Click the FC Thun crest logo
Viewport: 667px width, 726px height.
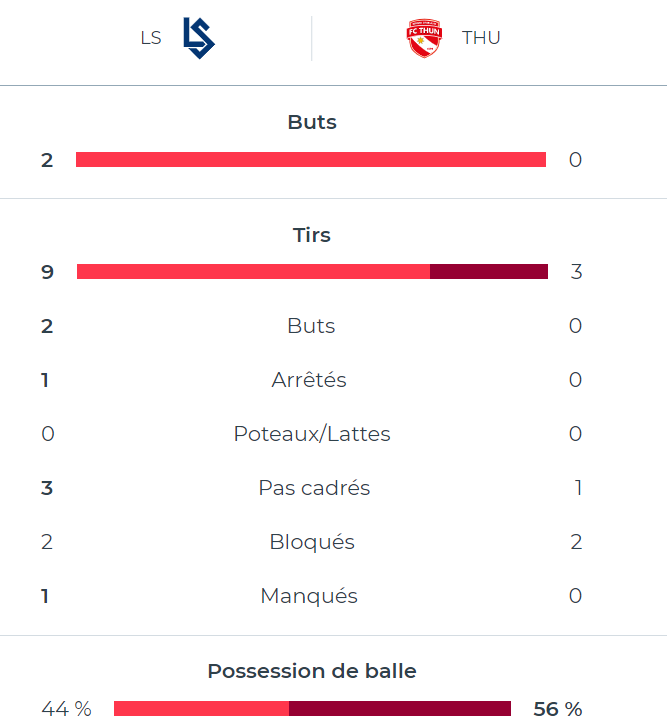(x=424, y=38)
